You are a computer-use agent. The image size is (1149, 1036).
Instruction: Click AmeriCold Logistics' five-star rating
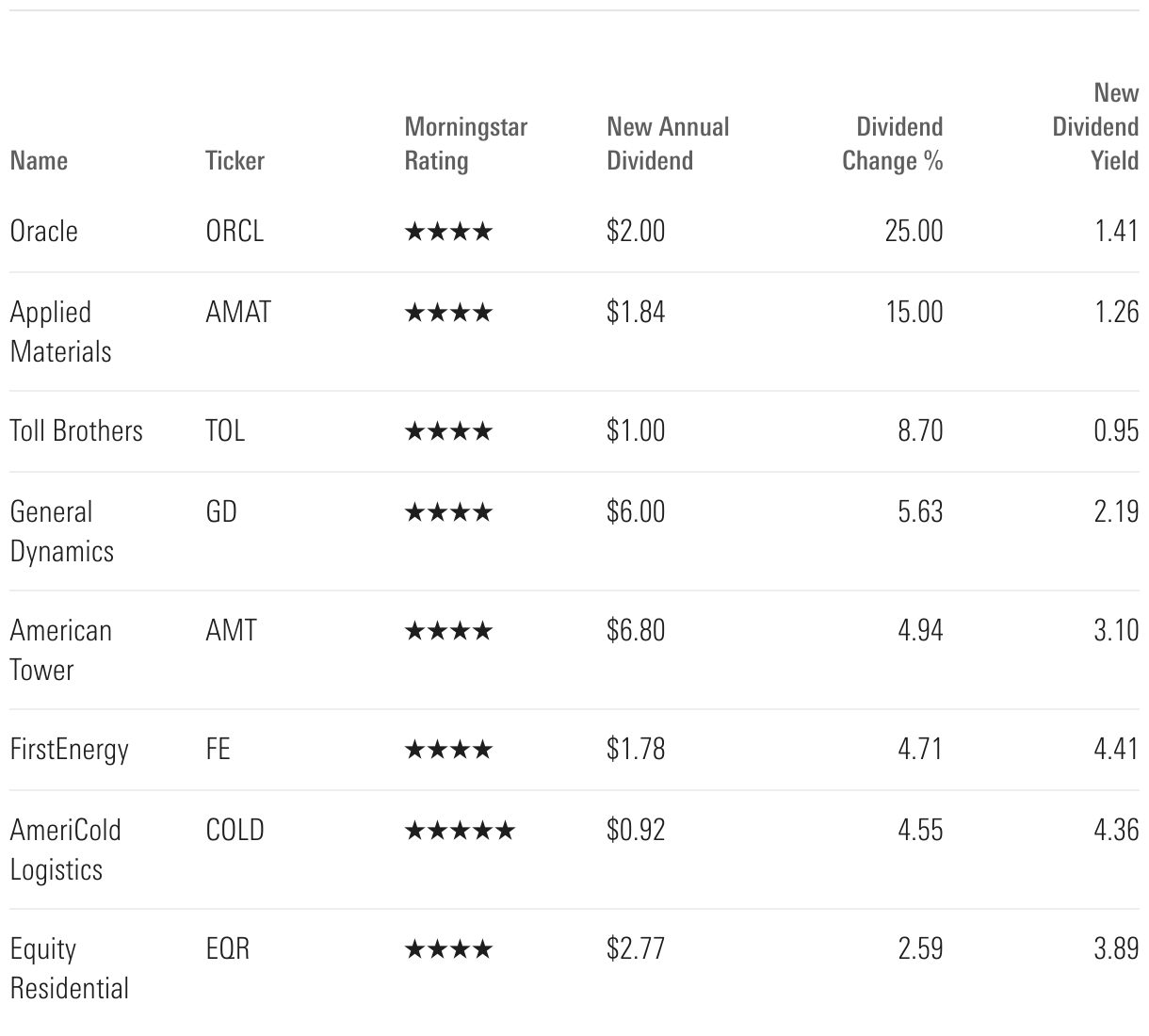coord(460,831)
